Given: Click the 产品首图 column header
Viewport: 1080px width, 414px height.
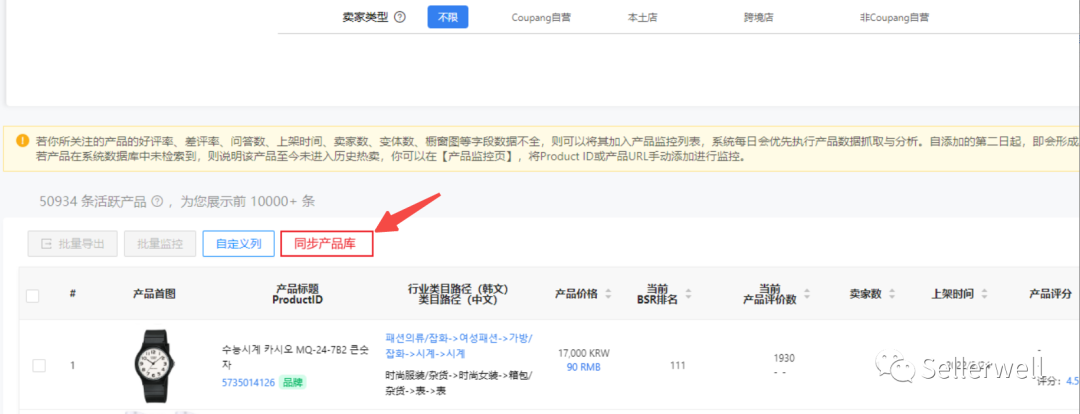Looking at the screenshot, I should click(x=154, y=294).
